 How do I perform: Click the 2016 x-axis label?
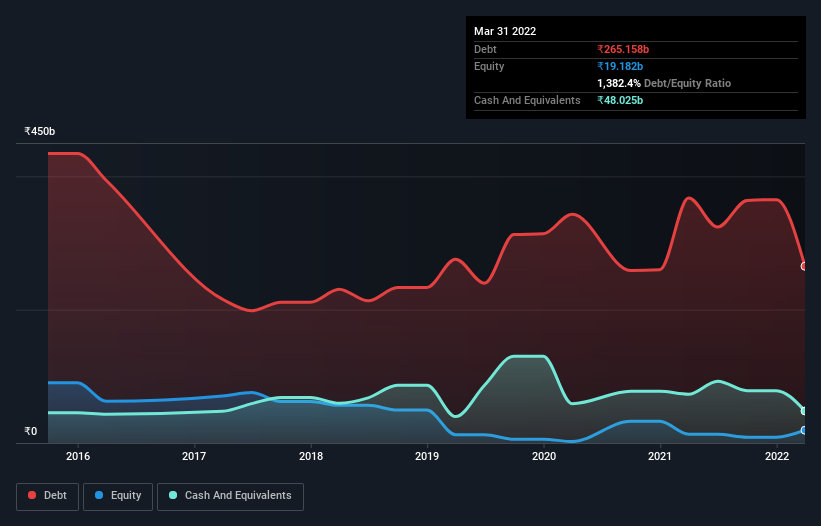[x=78, y=456]
